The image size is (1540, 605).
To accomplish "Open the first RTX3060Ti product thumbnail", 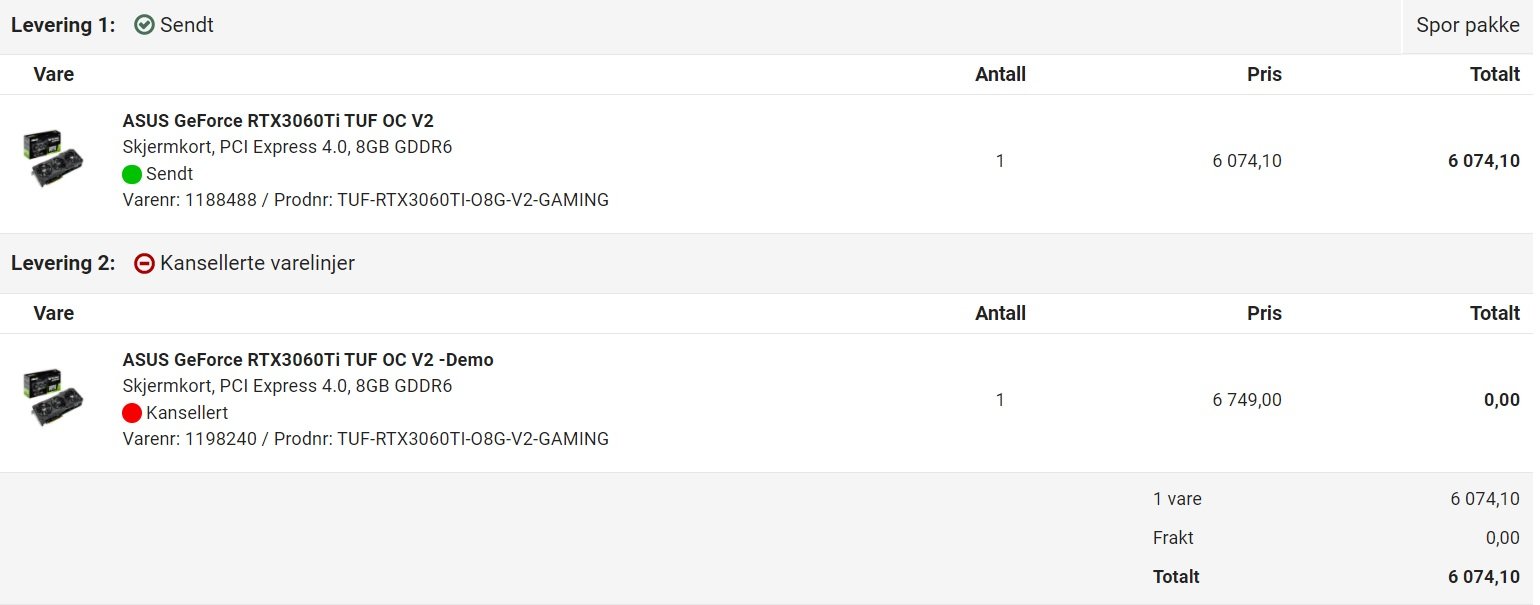I will 52,160.
